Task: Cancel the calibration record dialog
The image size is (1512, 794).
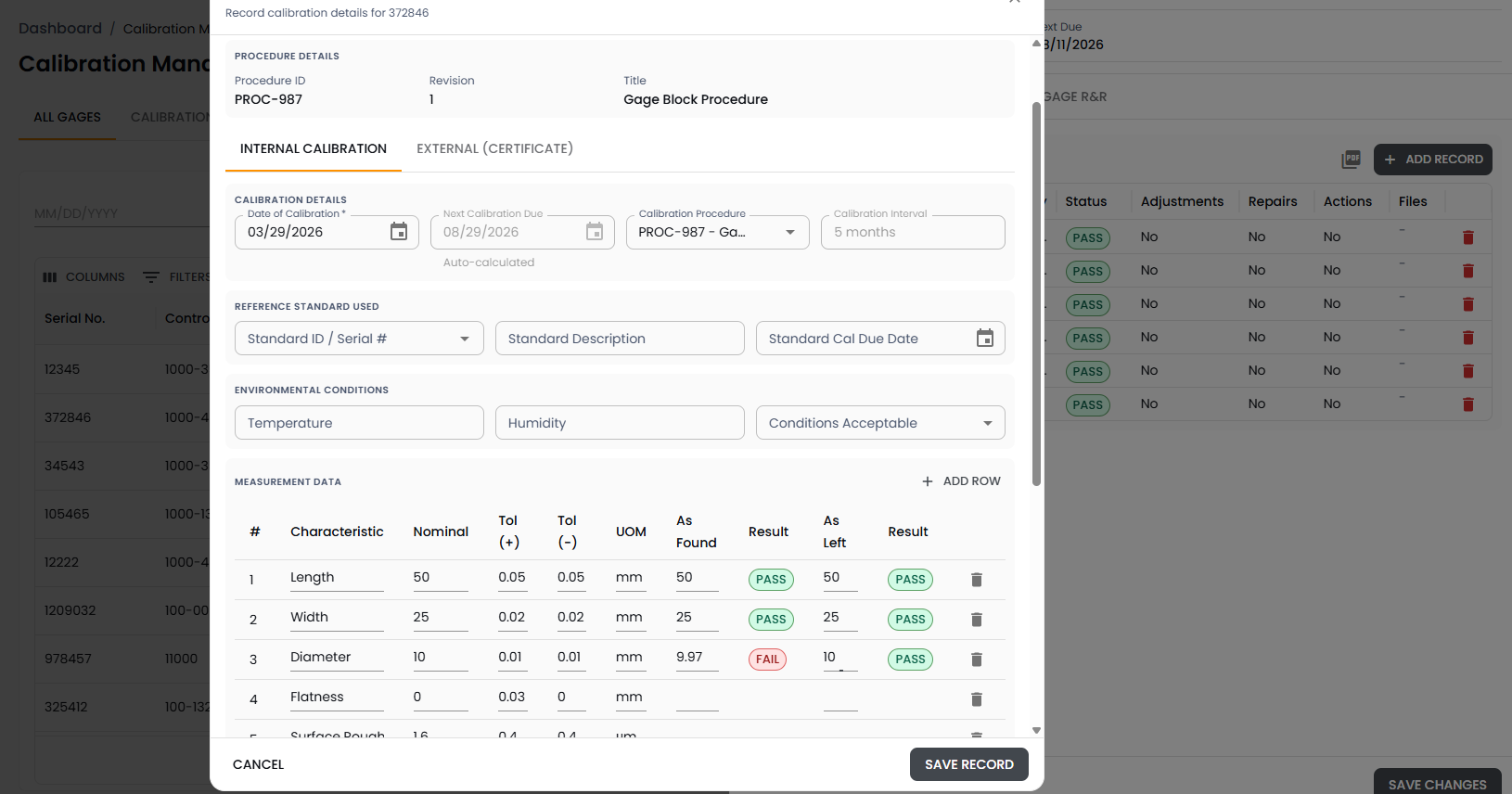Action: (258, 764)
